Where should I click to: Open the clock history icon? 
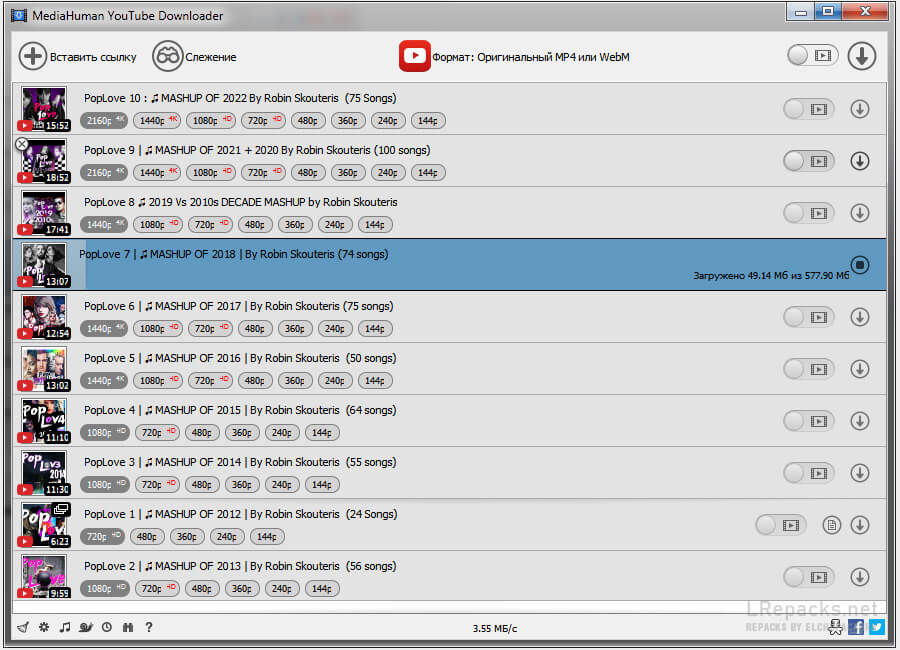(x=106, y=627)
